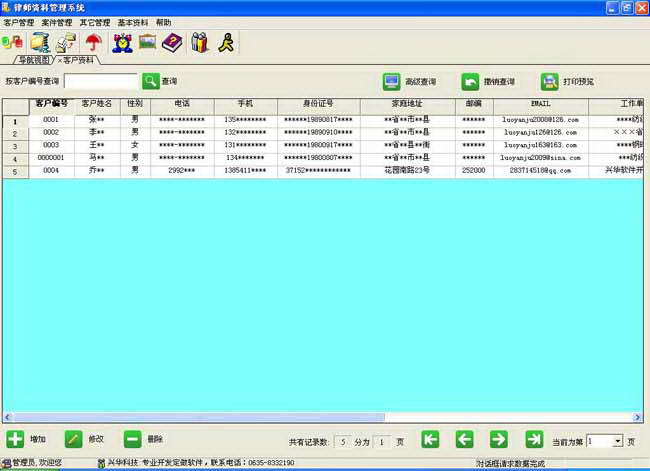This screenshot has height=471, width=650.
Task: Click the scrollbar right arrow
Action: (x=638, y=417)
